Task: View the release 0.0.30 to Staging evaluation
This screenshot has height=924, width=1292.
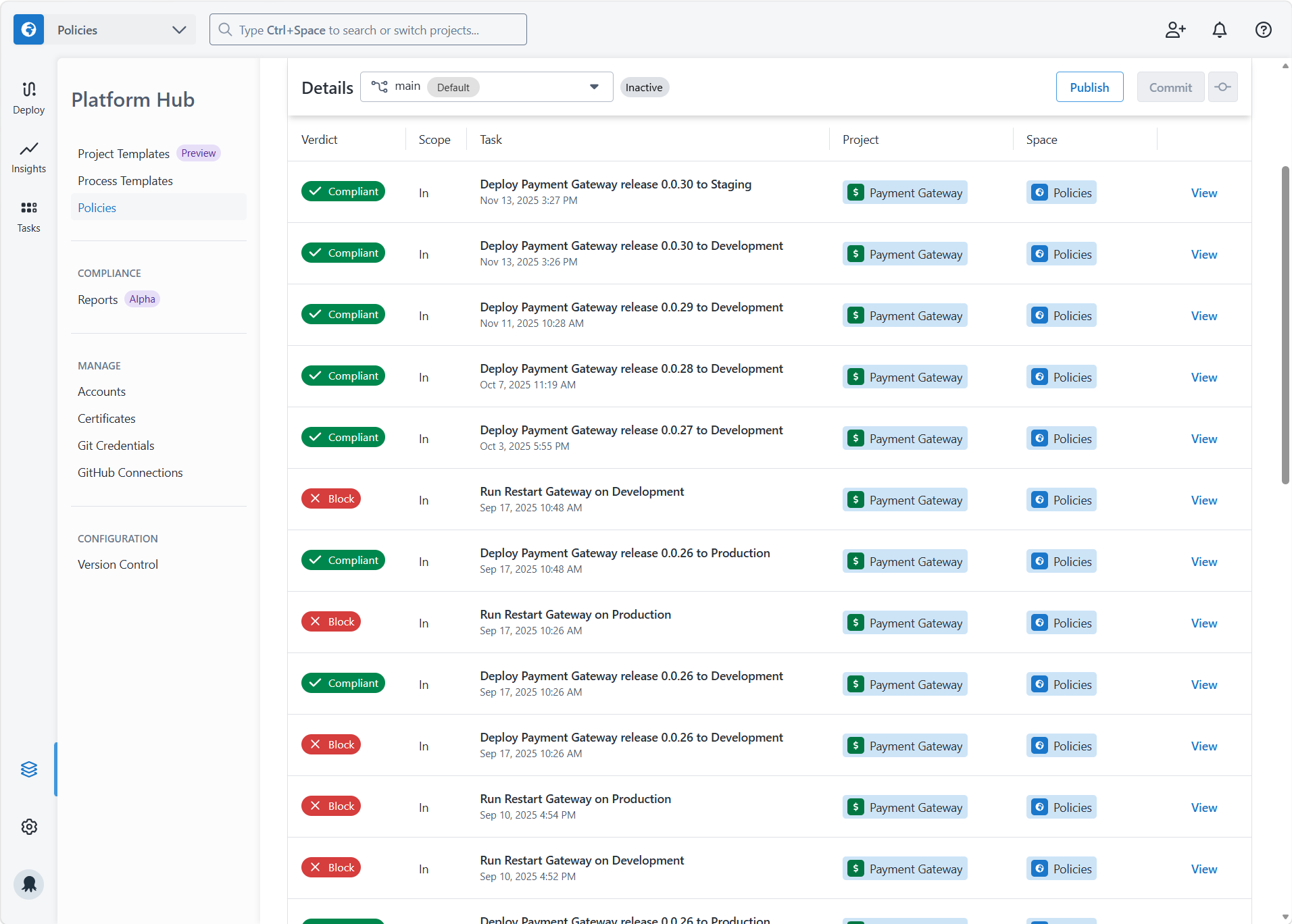Action: point(1203,192)
